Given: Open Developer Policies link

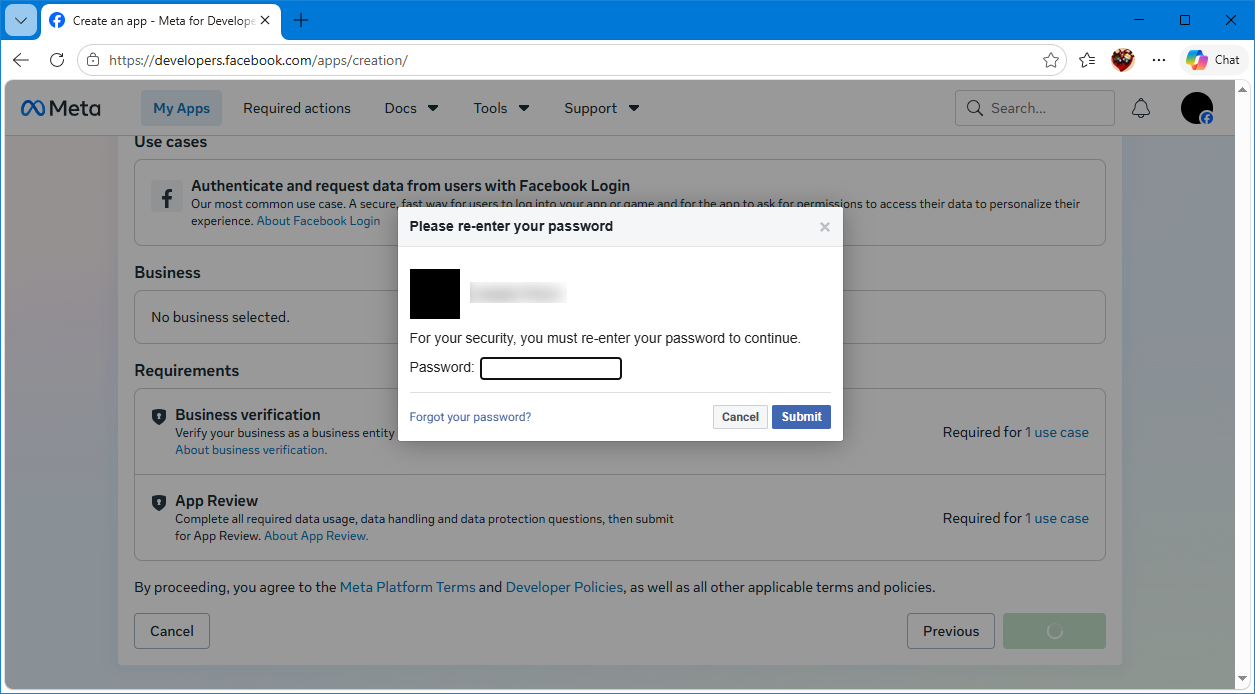Looking at the screenshot, I should (x=564, y=587).
